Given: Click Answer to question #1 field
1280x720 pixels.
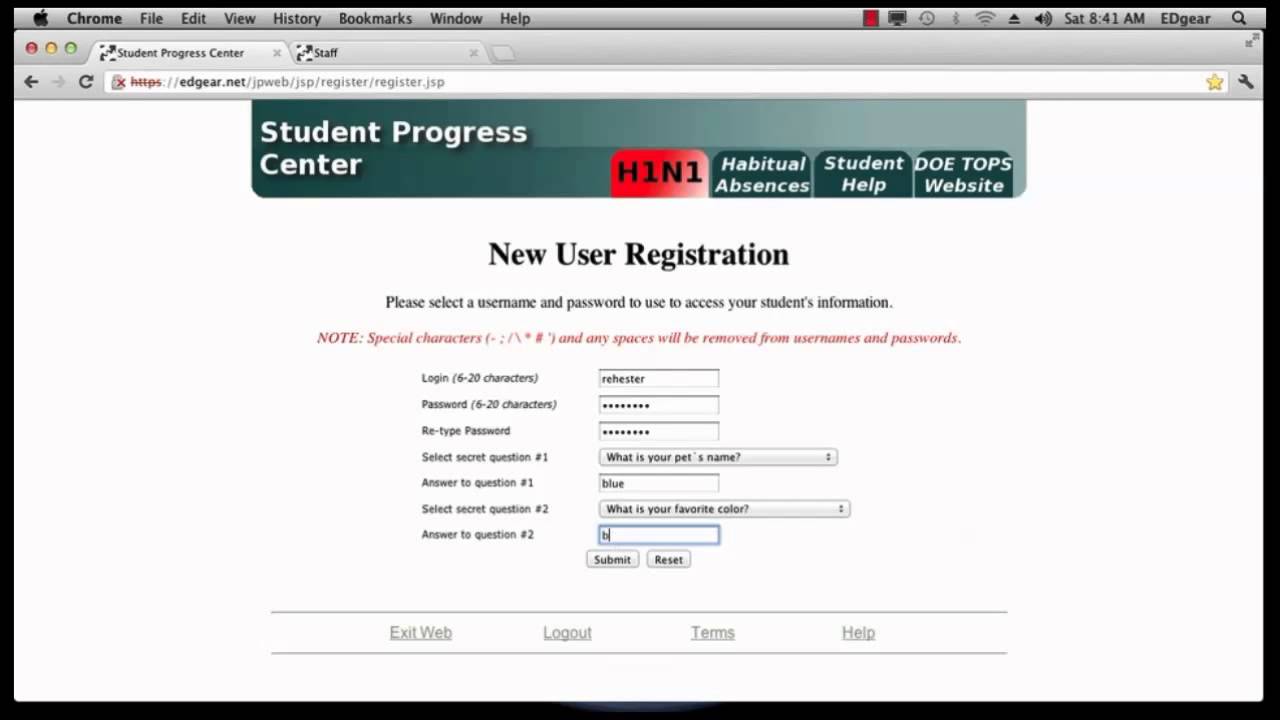Looking at the screenshot, I should click(659, 483).
